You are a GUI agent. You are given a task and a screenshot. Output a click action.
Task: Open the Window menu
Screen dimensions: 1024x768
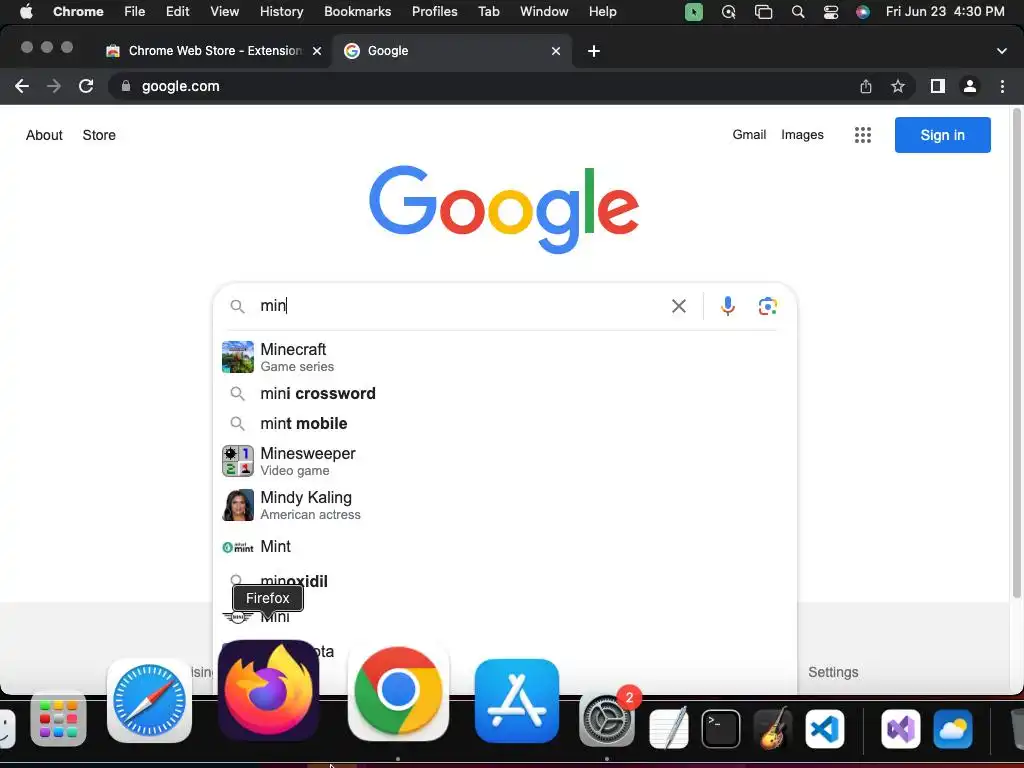coord(544,12)
